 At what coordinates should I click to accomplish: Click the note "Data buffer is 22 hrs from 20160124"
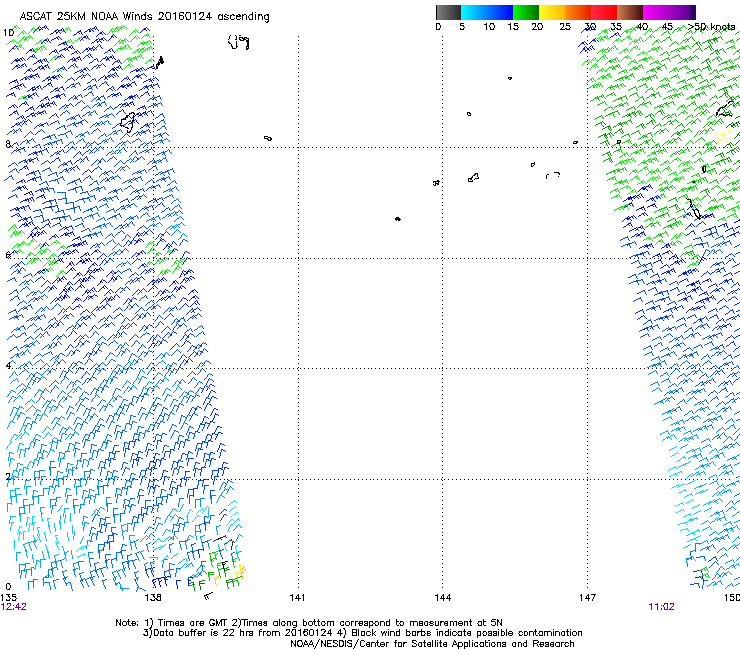coord(243,633)
